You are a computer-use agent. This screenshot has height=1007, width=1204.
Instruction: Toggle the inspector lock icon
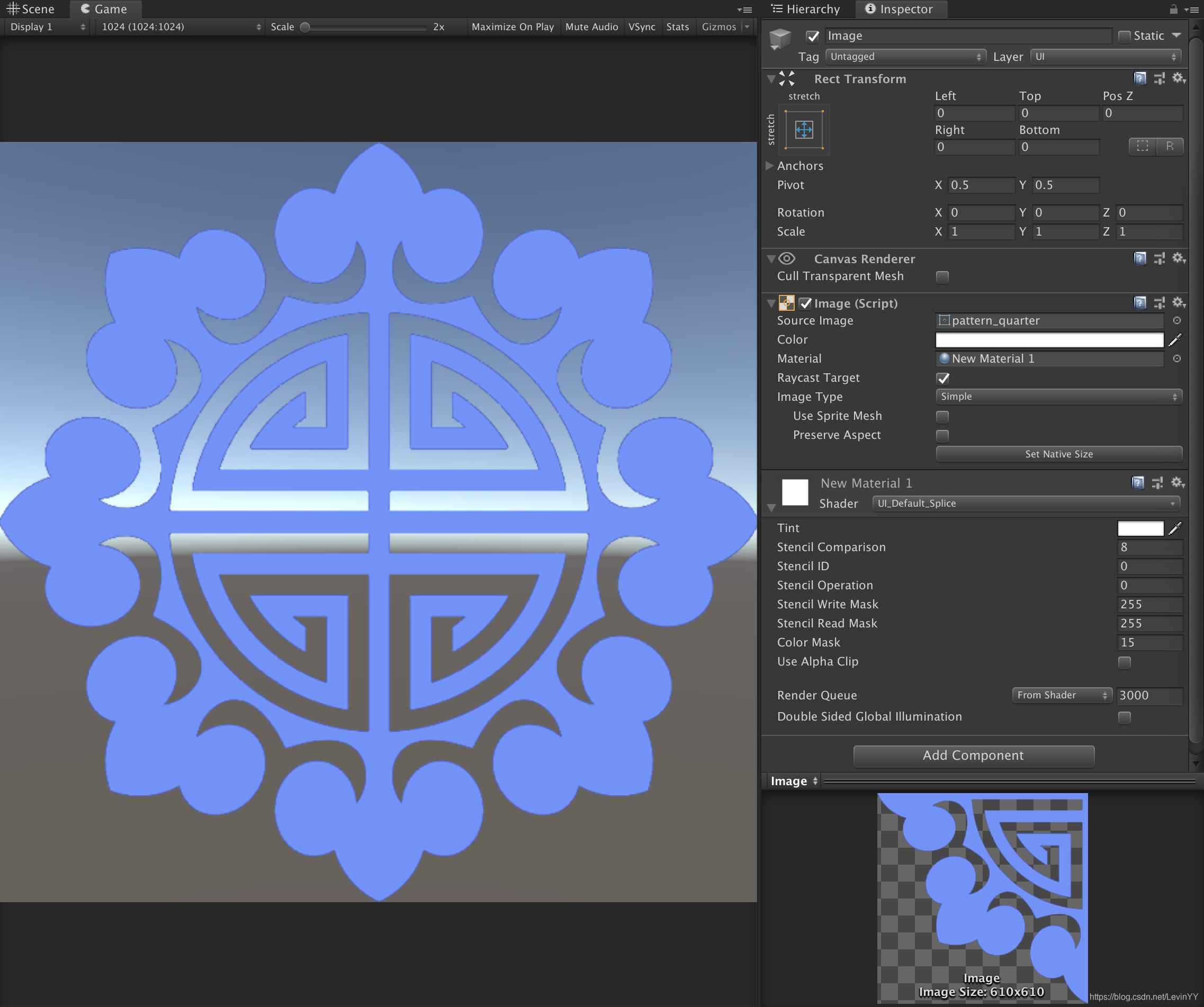(x=1173, y=9)
